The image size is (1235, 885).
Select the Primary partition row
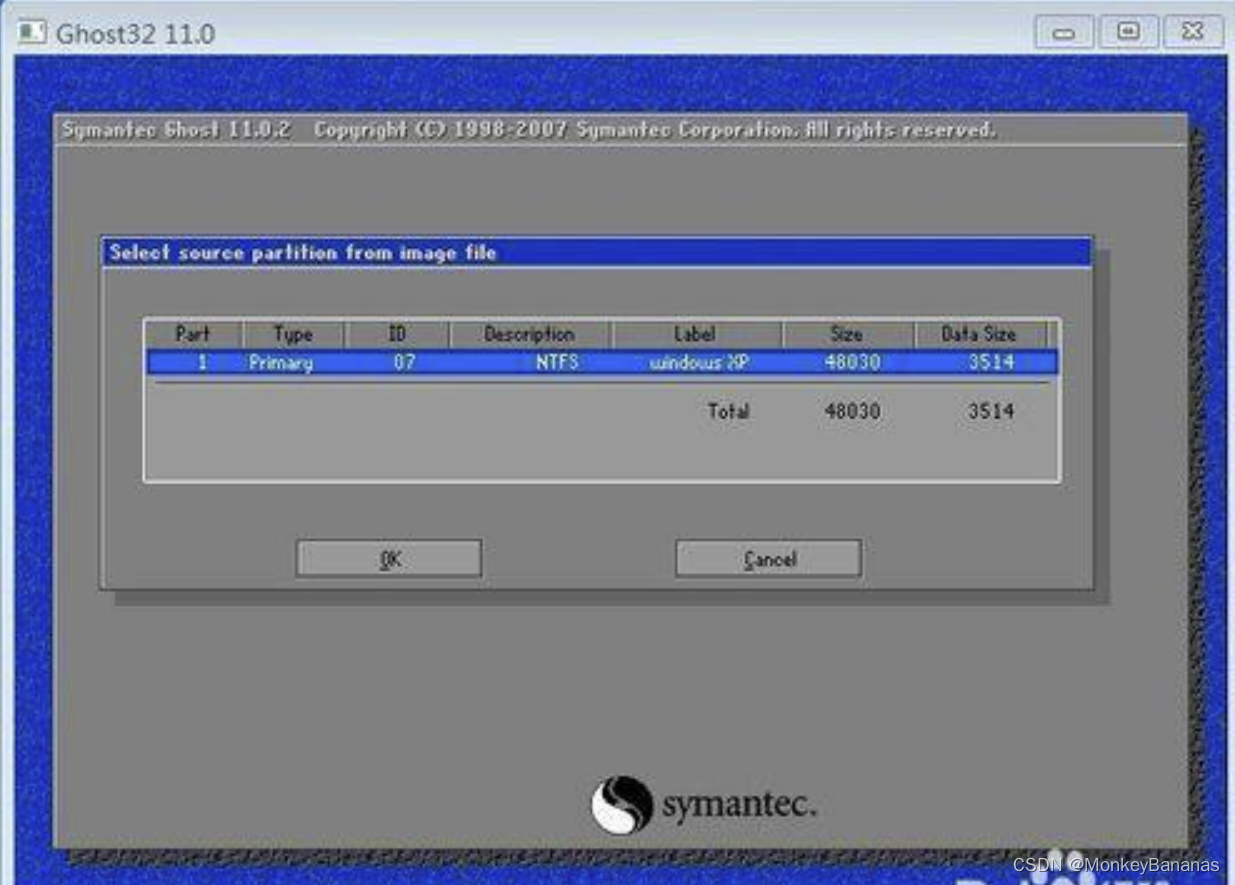click(x=602, y=362)
